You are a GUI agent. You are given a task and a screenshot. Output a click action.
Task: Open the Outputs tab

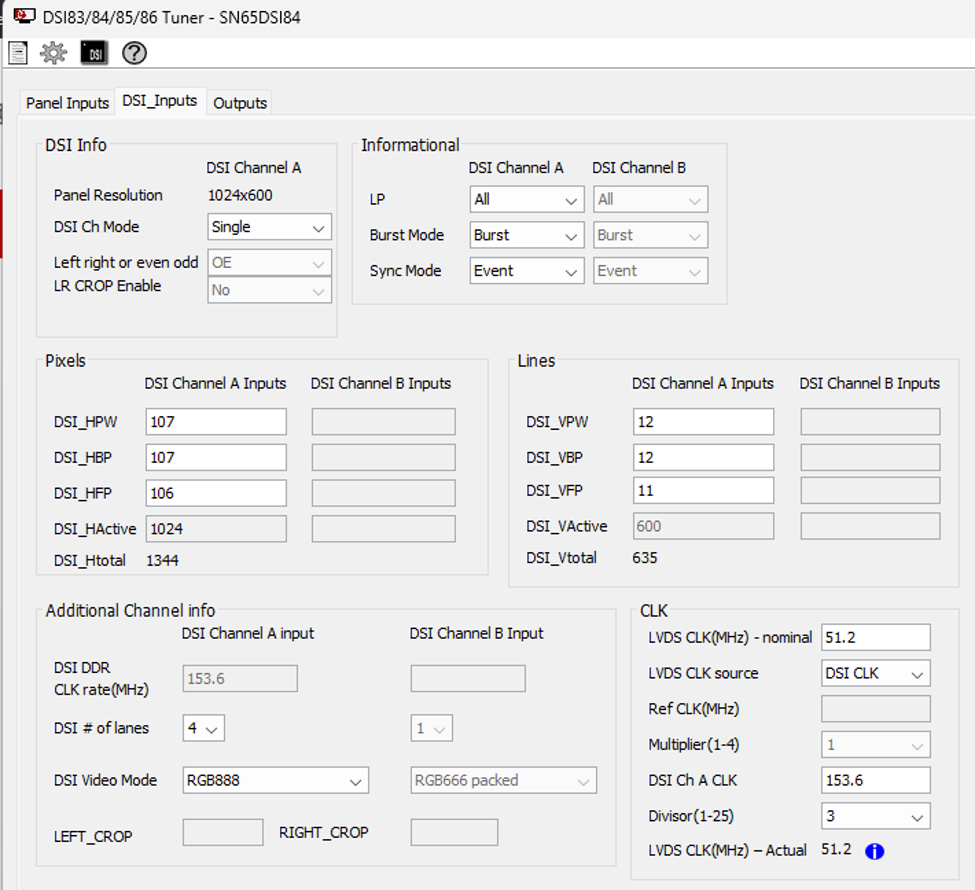(240, 103)
